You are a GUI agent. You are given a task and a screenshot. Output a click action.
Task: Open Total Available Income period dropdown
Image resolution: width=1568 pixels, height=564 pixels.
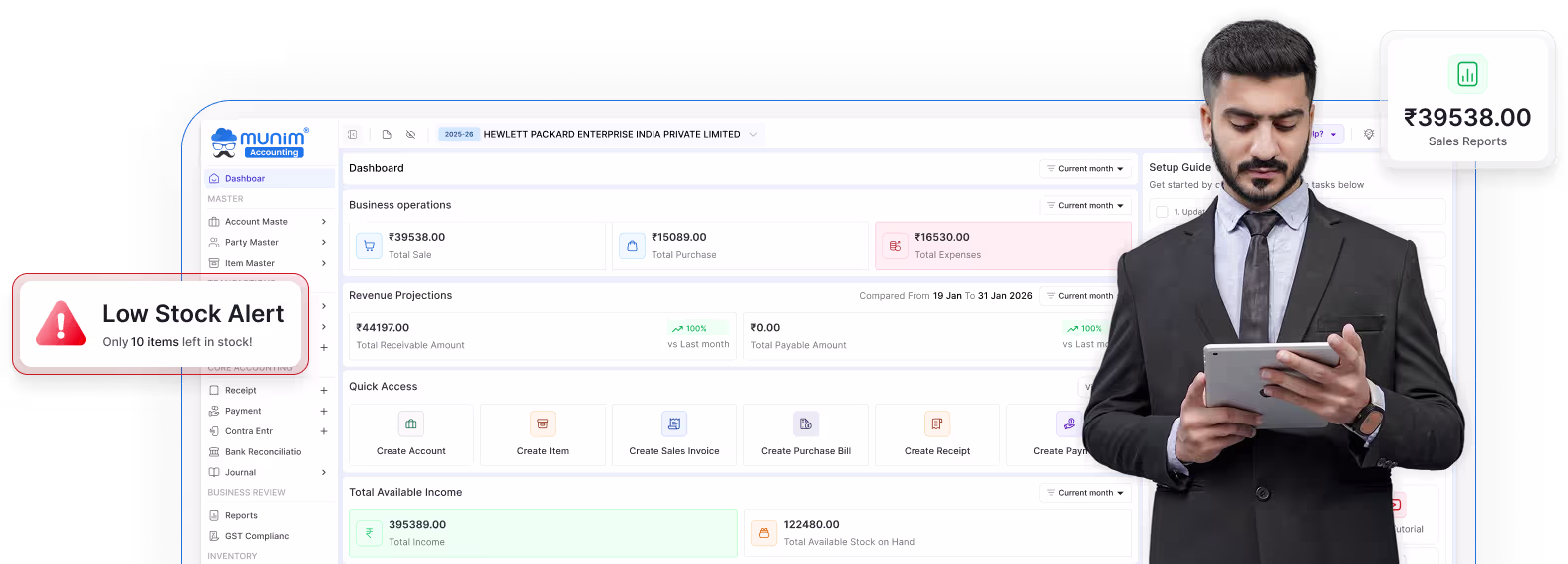point(1086,493)
